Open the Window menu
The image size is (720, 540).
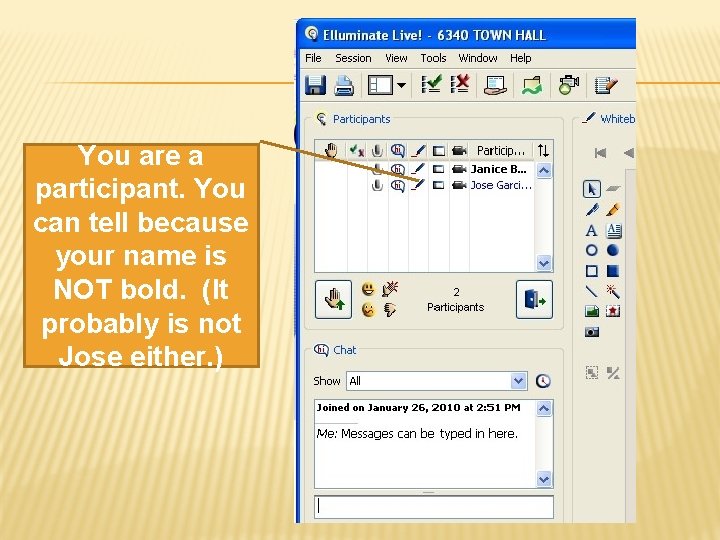[478, 58]
